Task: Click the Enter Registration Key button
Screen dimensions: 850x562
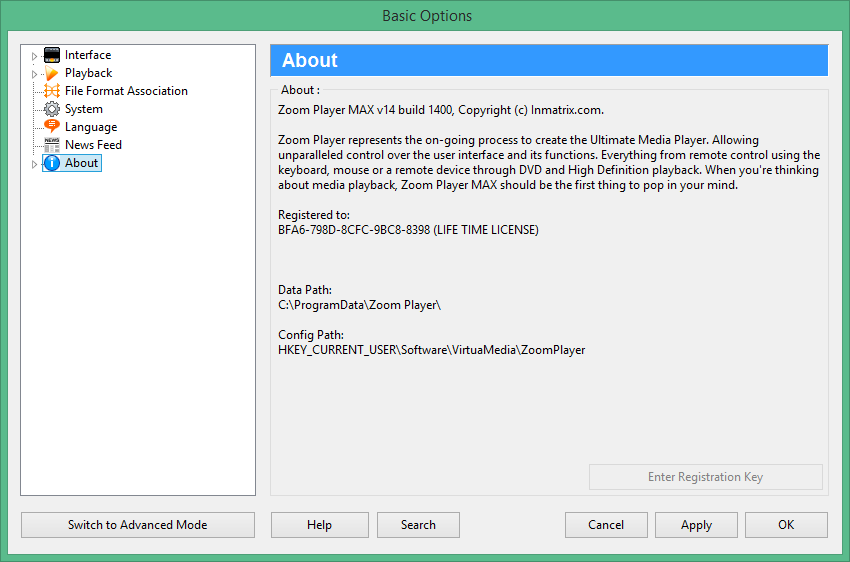Action: 705,477
